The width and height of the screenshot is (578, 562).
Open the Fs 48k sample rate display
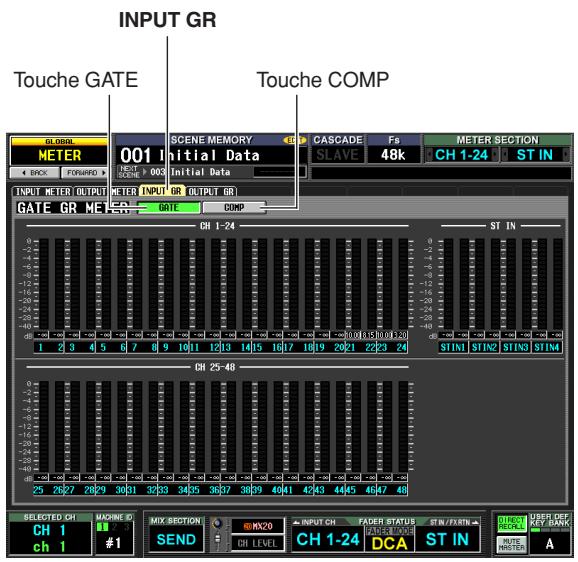[394, 155]
